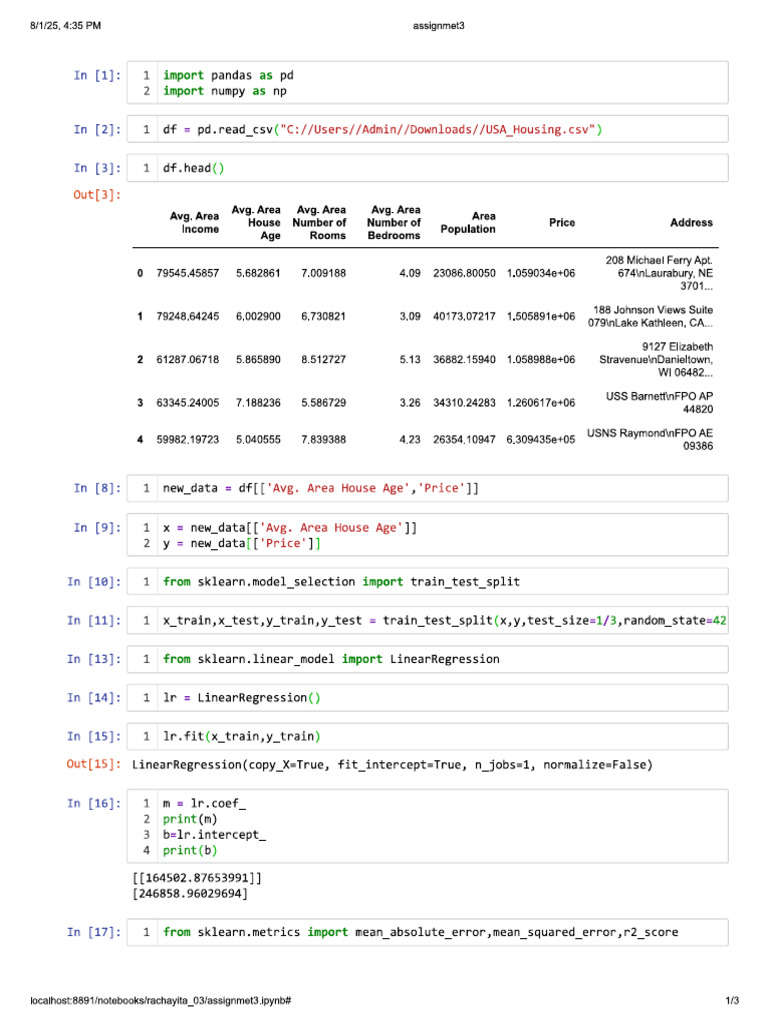Click the cell printing m and b
Screen dimensions: 768x1024
pyautogui.click(x=428, y=826)
